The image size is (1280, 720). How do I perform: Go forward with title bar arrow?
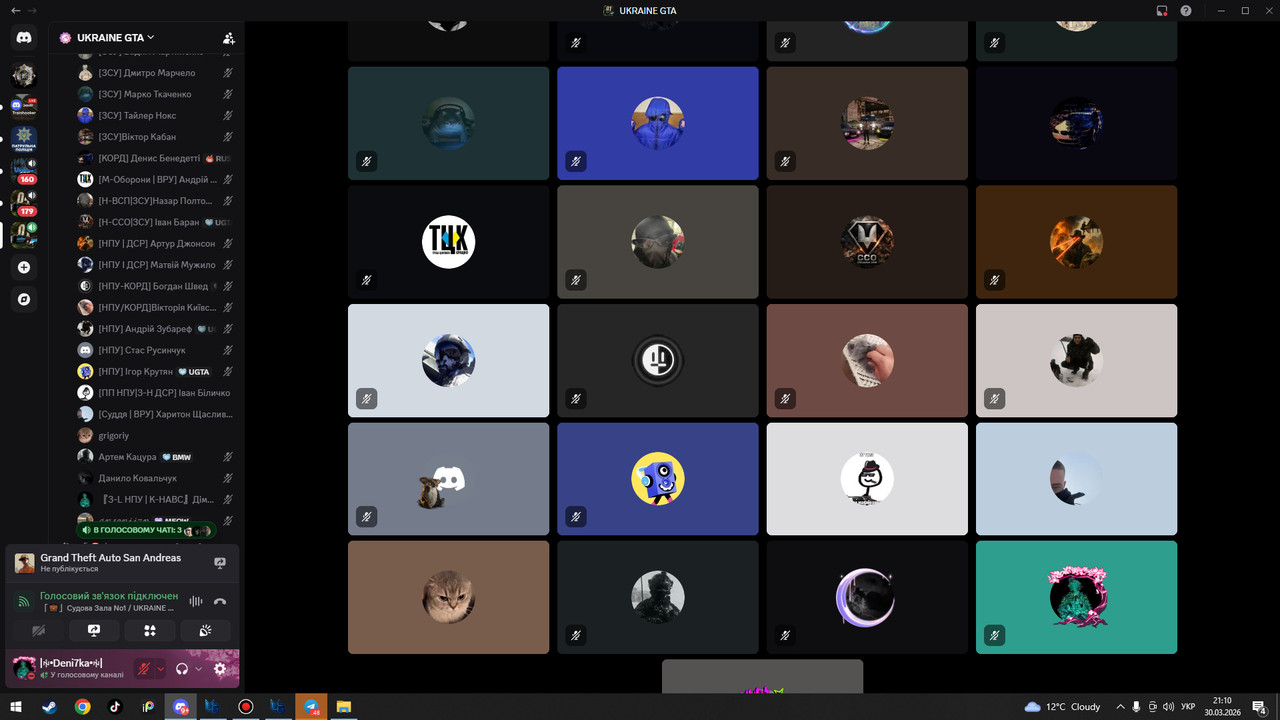click(33, 10)
